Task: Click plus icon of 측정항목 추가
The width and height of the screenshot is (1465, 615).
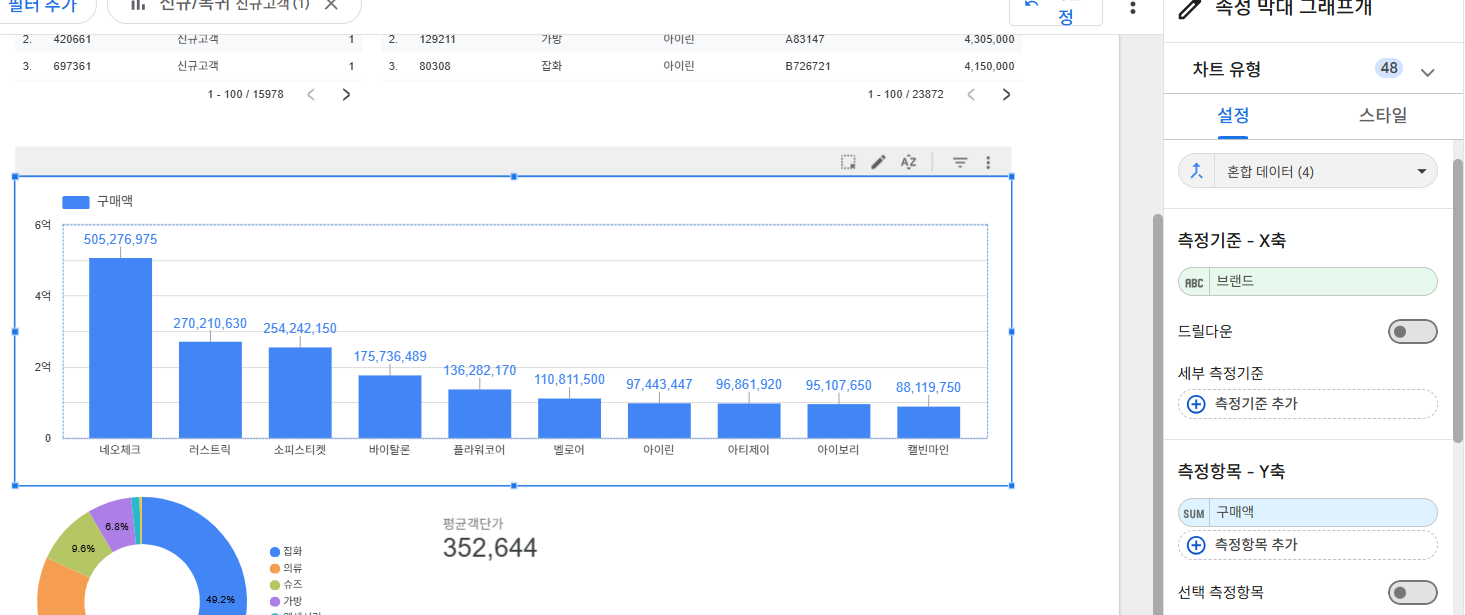Action: tap(1196, 545)
